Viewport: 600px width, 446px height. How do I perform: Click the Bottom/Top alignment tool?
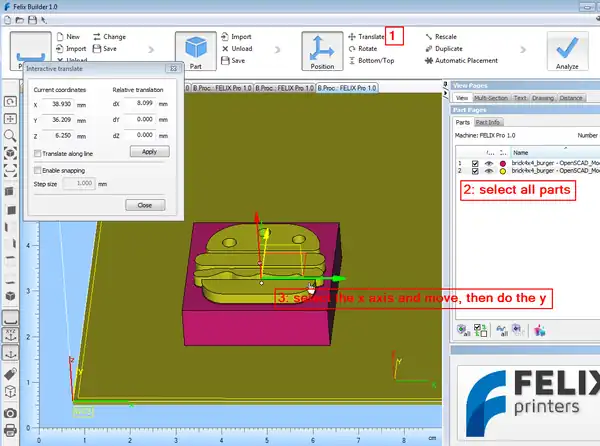[375, 60]
